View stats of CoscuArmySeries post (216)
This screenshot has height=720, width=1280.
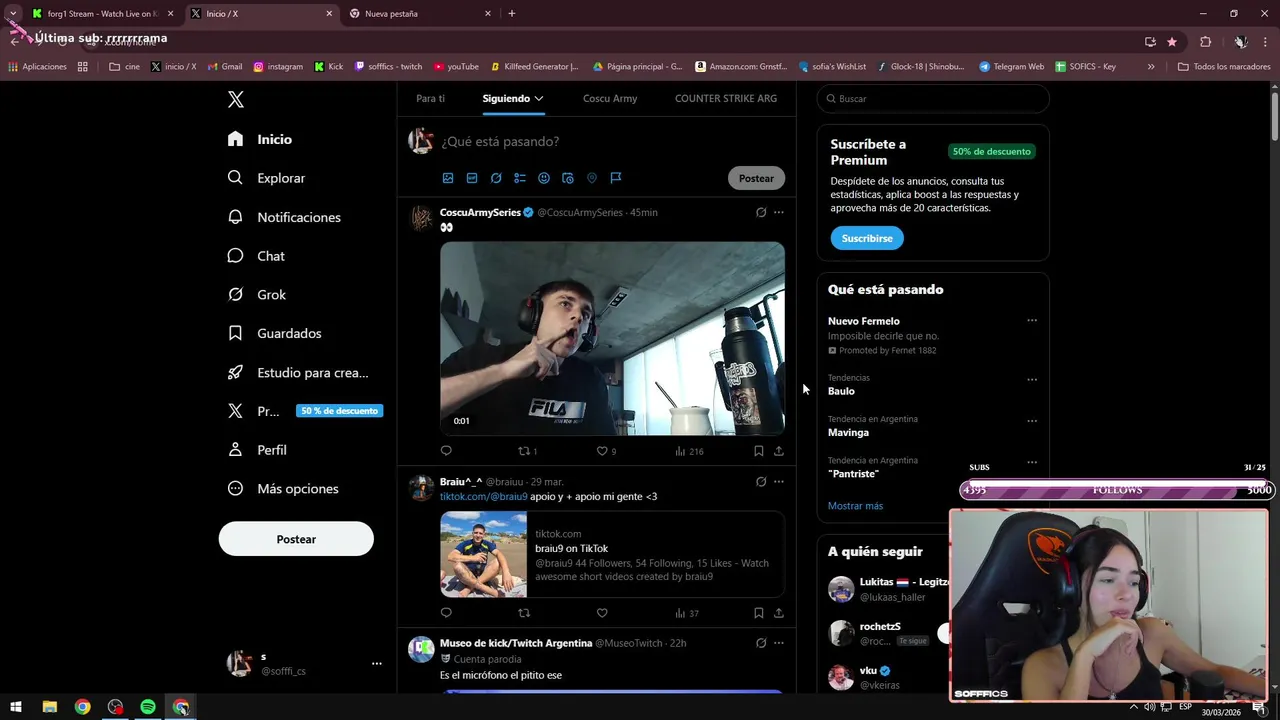689,451
